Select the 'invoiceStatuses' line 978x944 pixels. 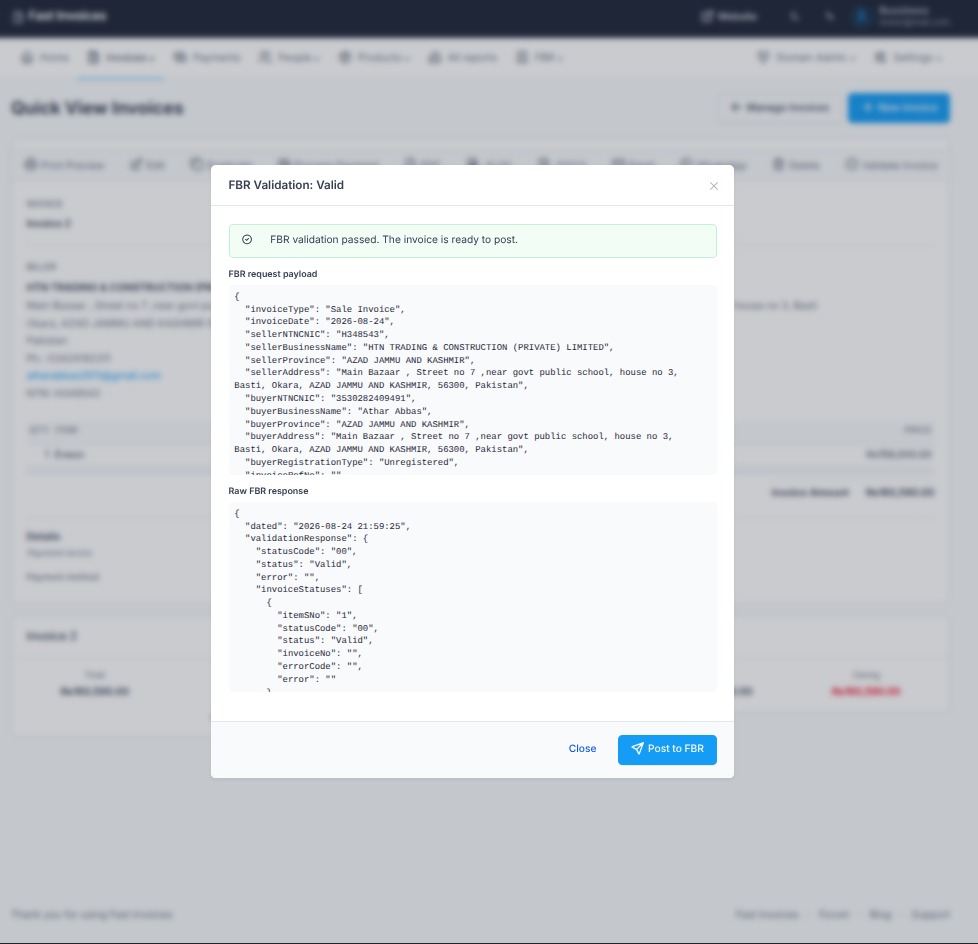pyautogui.click(x=309, y=589)
